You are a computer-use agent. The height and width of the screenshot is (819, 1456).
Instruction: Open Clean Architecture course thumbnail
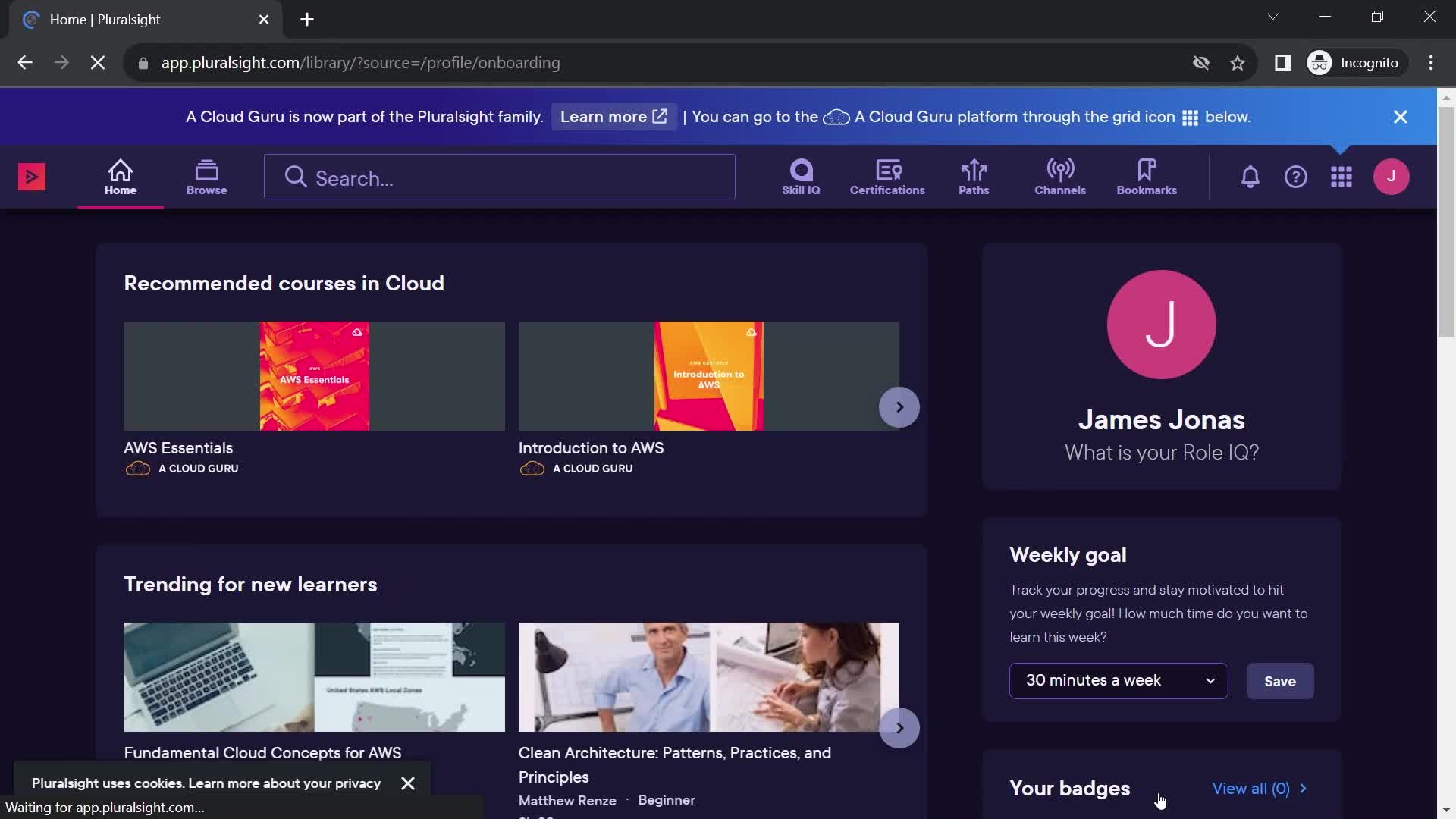[x=709, y=677]
